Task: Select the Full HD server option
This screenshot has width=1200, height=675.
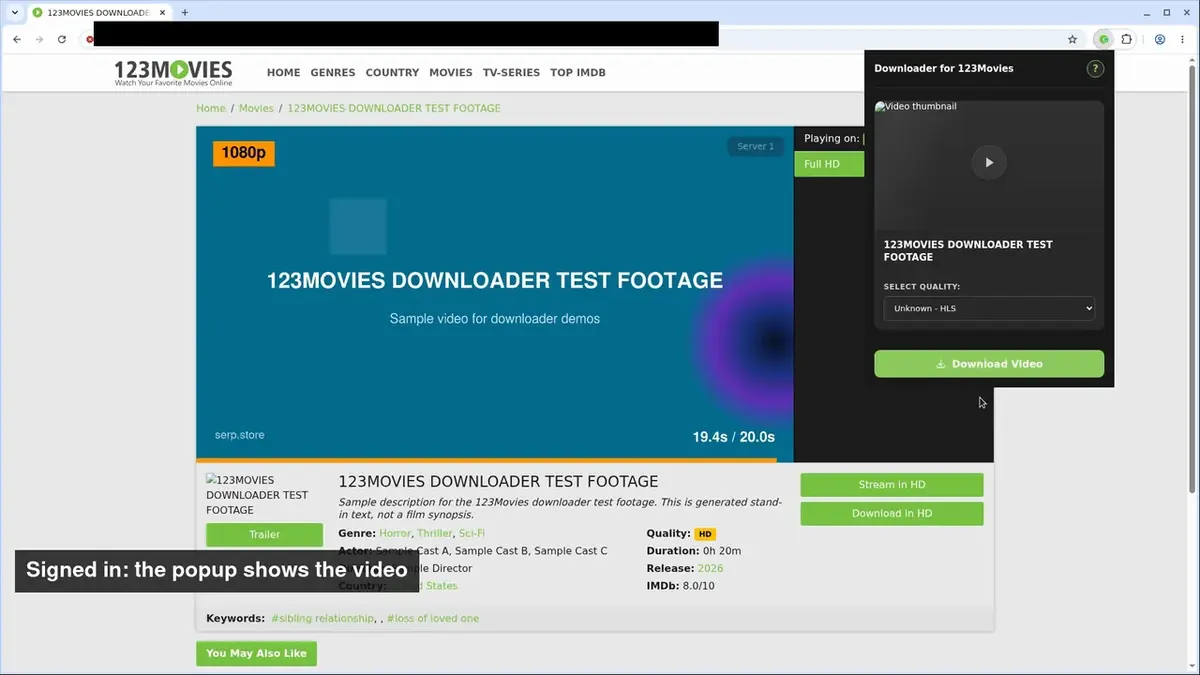Action: [x=829, y=164]
